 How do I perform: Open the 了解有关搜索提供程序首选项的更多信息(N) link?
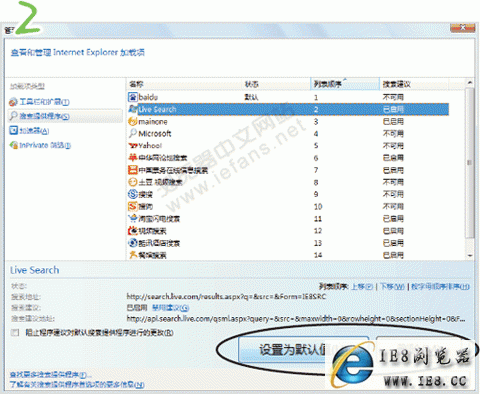pyautogui.click(x=77, y=384)
